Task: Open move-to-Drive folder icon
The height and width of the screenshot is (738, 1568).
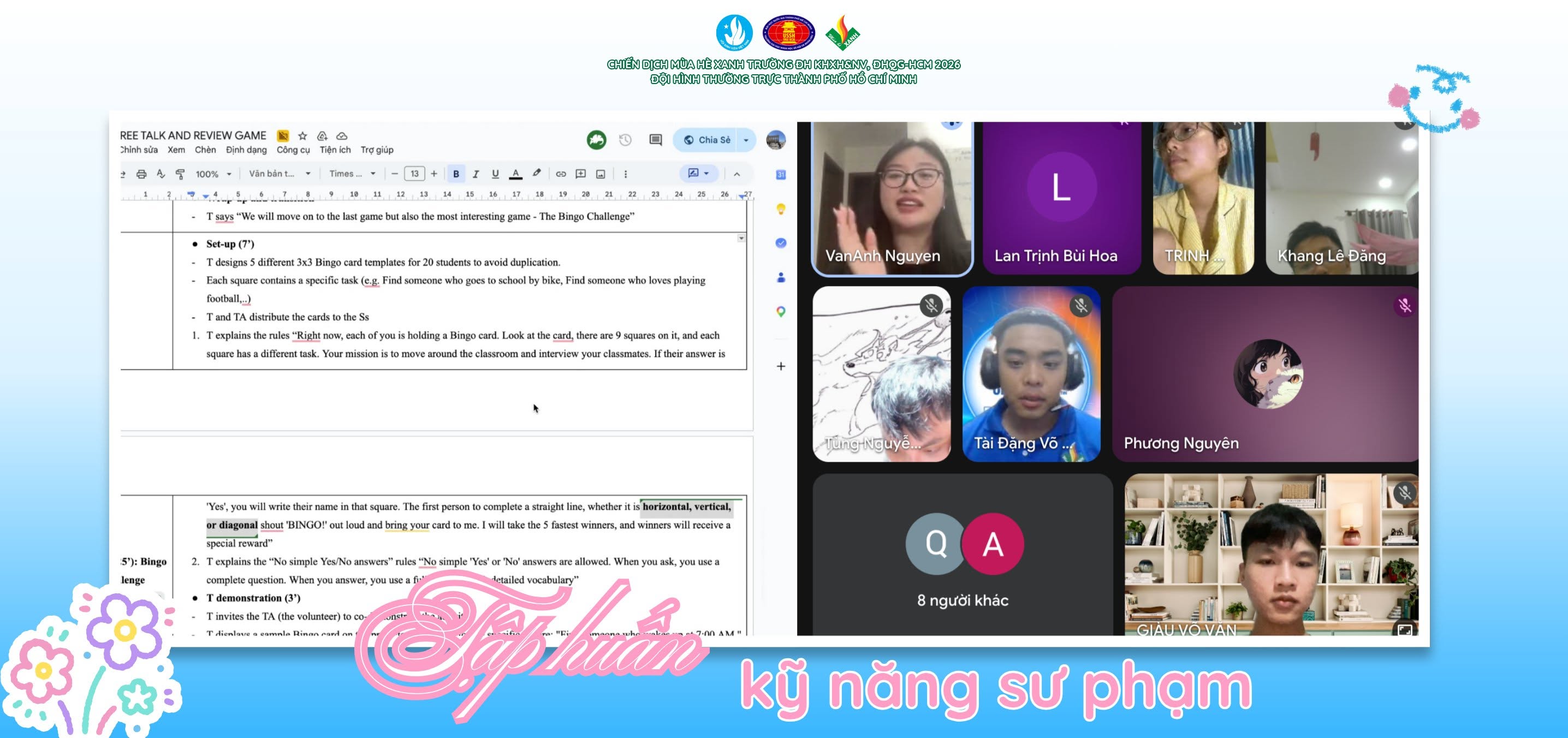Action: click(323, 136)
